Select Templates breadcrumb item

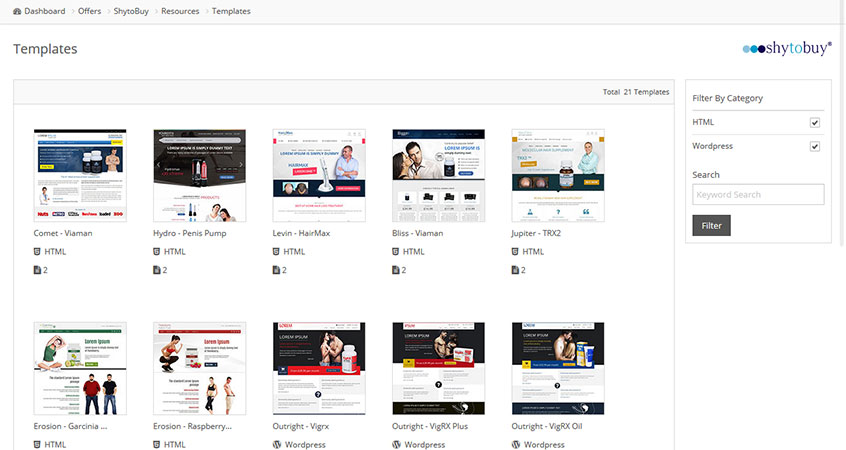click(231, 11)
